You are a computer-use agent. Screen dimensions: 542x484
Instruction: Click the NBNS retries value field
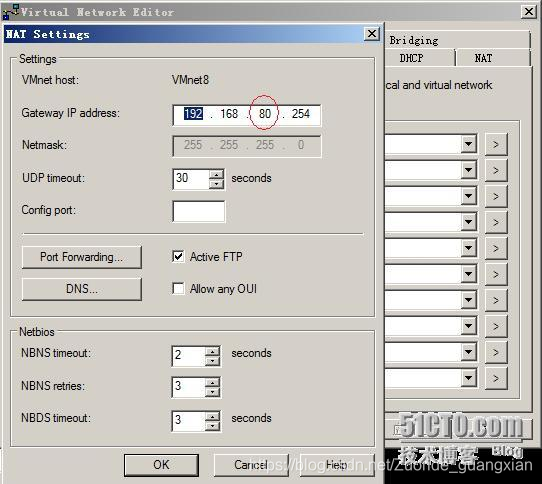188,387
